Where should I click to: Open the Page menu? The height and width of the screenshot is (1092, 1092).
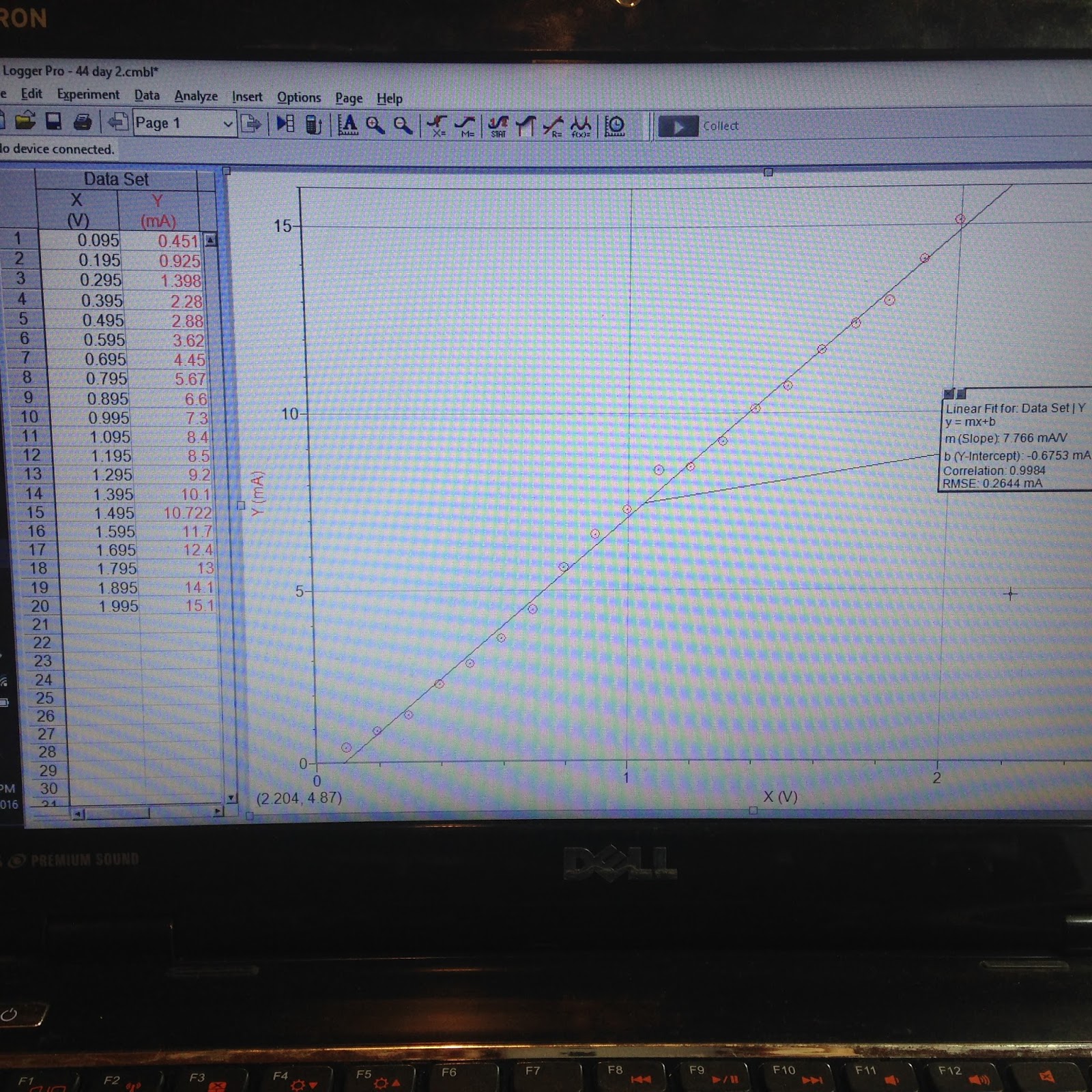coord(349,98)
